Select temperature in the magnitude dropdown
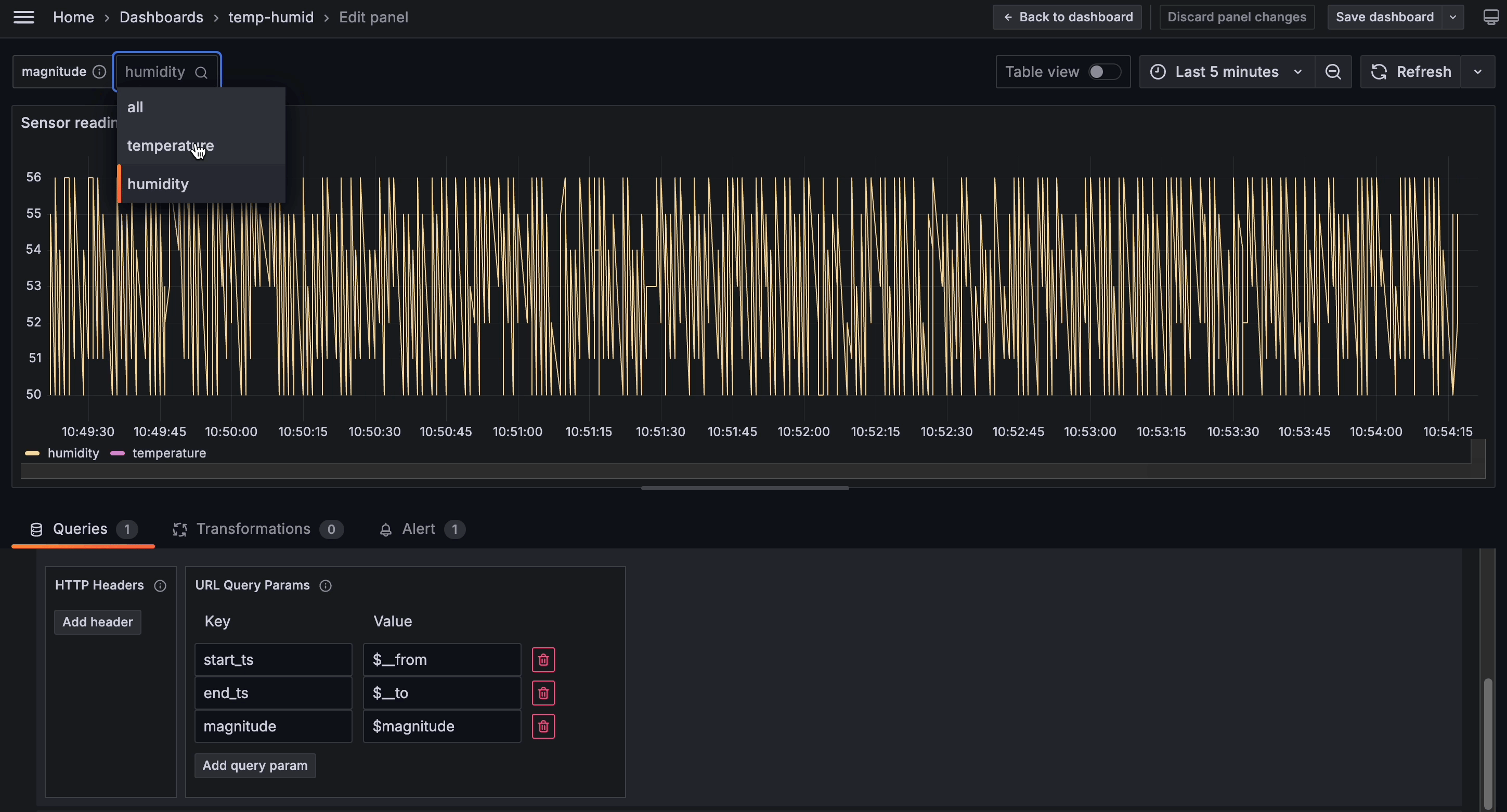 coord(170,146)
